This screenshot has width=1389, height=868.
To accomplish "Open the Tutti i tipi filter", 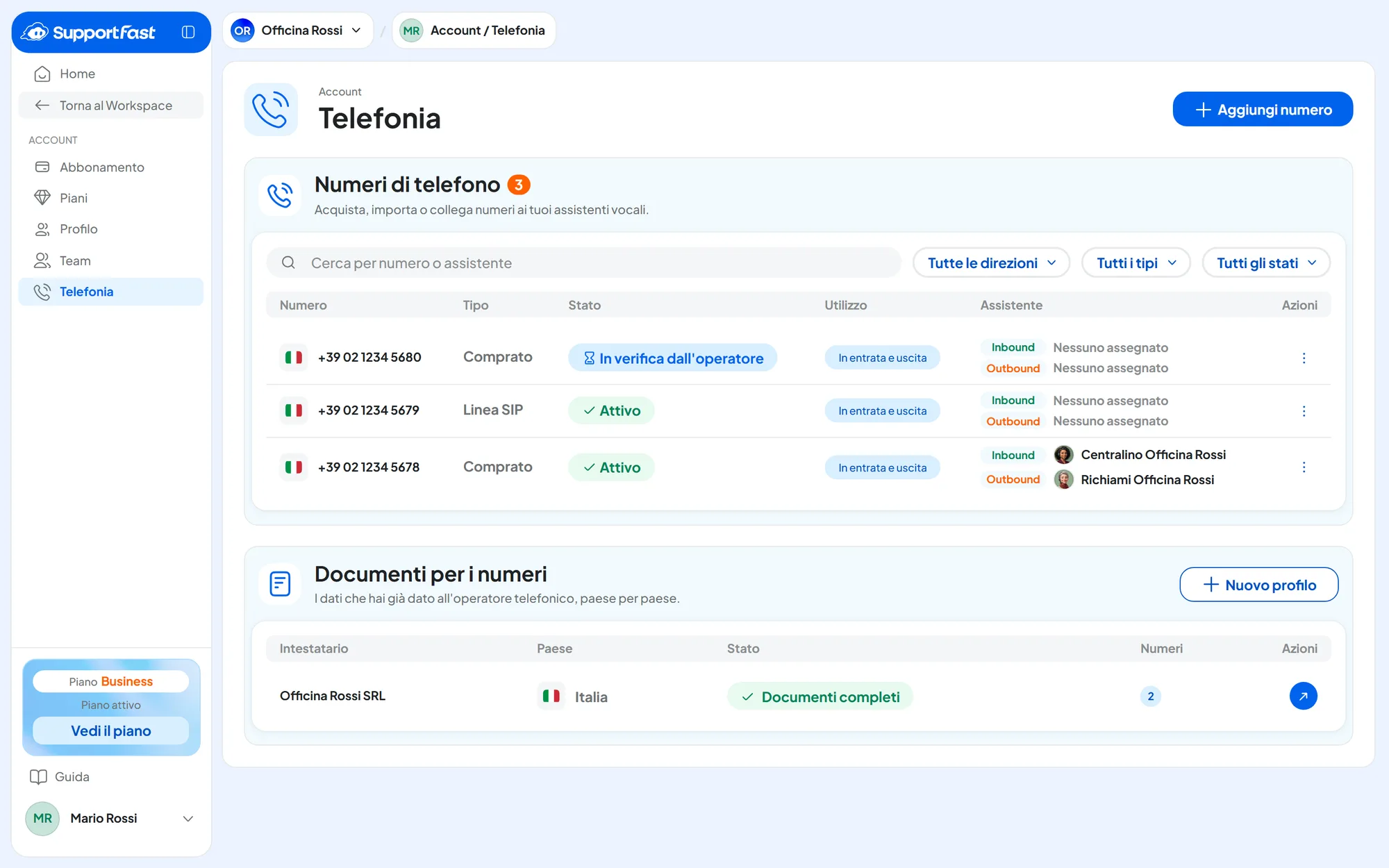I will tap(1136, 262).
